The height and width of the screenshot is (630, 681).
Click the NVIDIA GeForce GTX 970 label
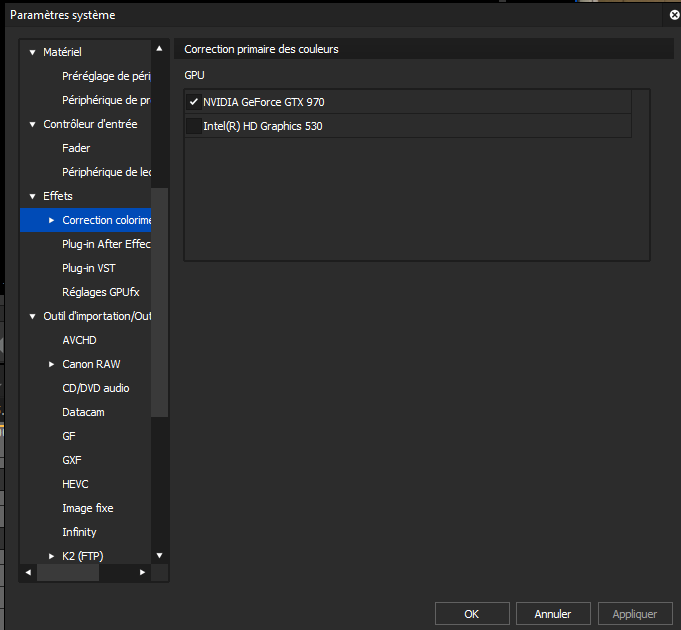pos(264,102)
